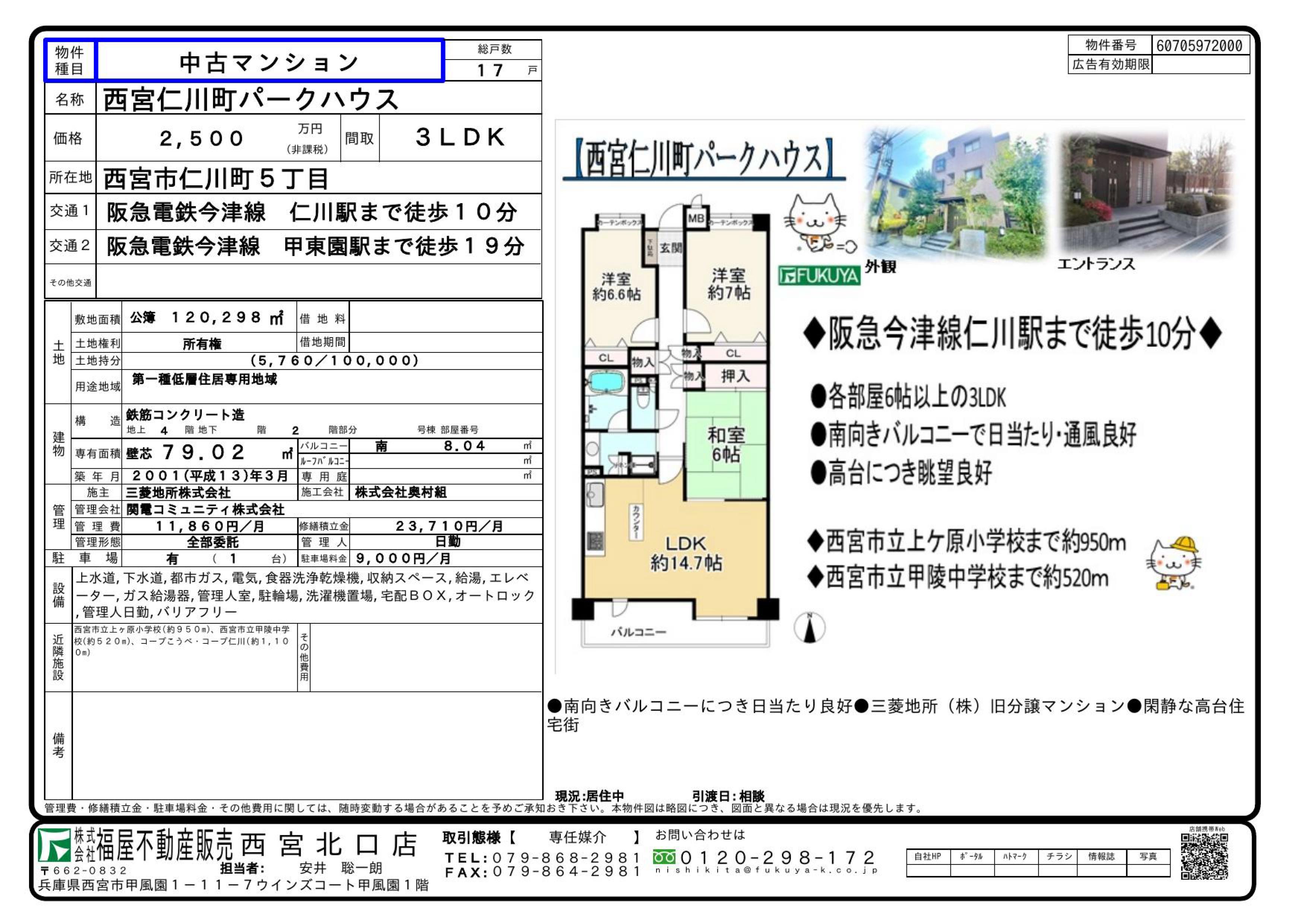Click the green FUKUYA logo badge
Screen dimensions: 1307x924
[819, 276]
